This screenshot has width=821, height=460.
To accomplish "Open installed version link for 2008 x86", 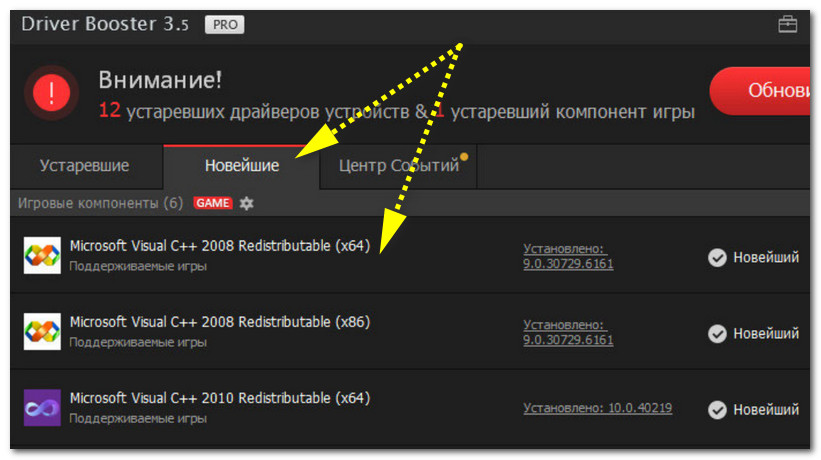I will point(568,332).
